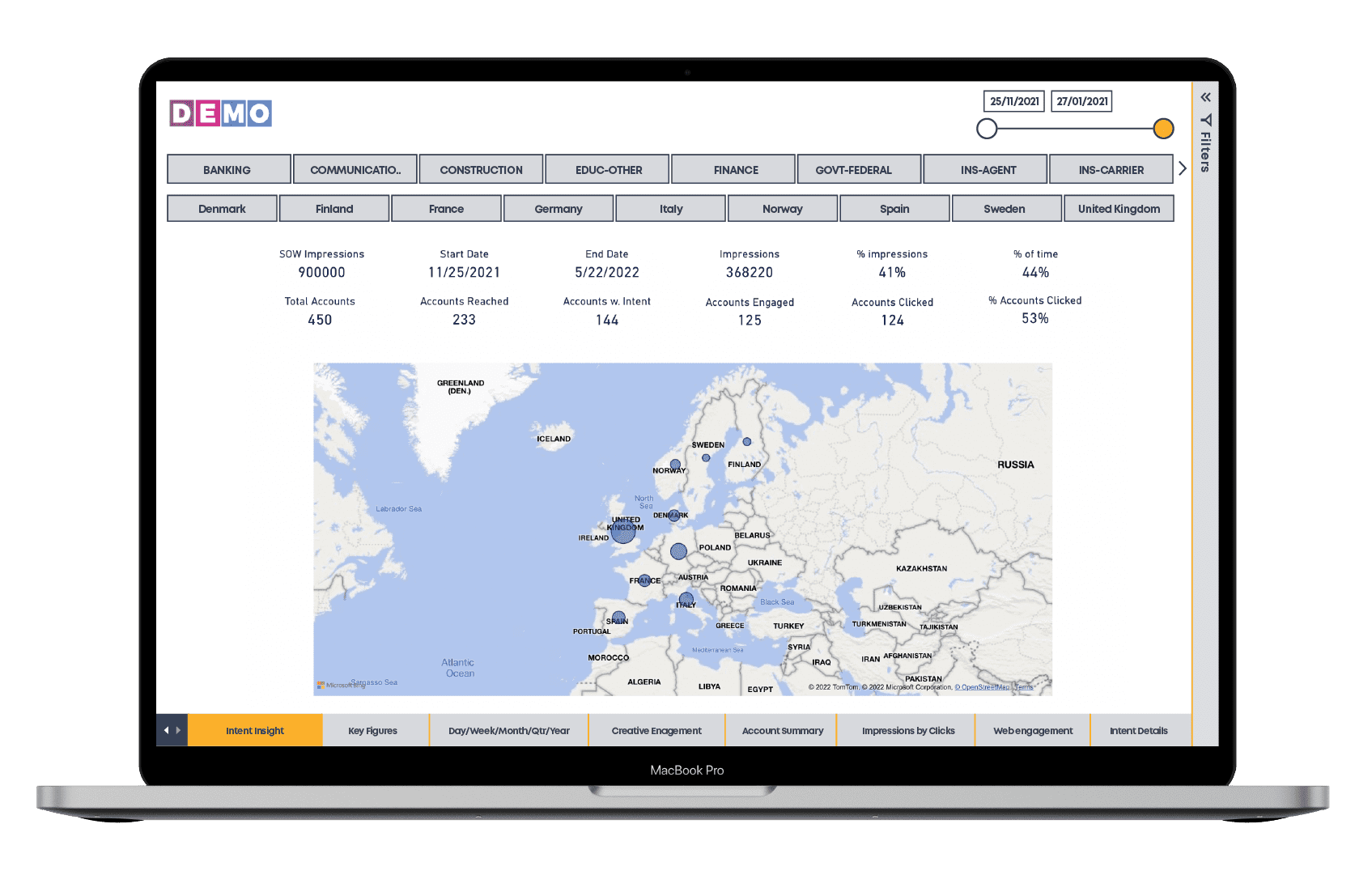Select the Italy data bubble on the map
The width and height of the screenshot is (1372, 875).
pyautogui.click(x=686, y=600)
